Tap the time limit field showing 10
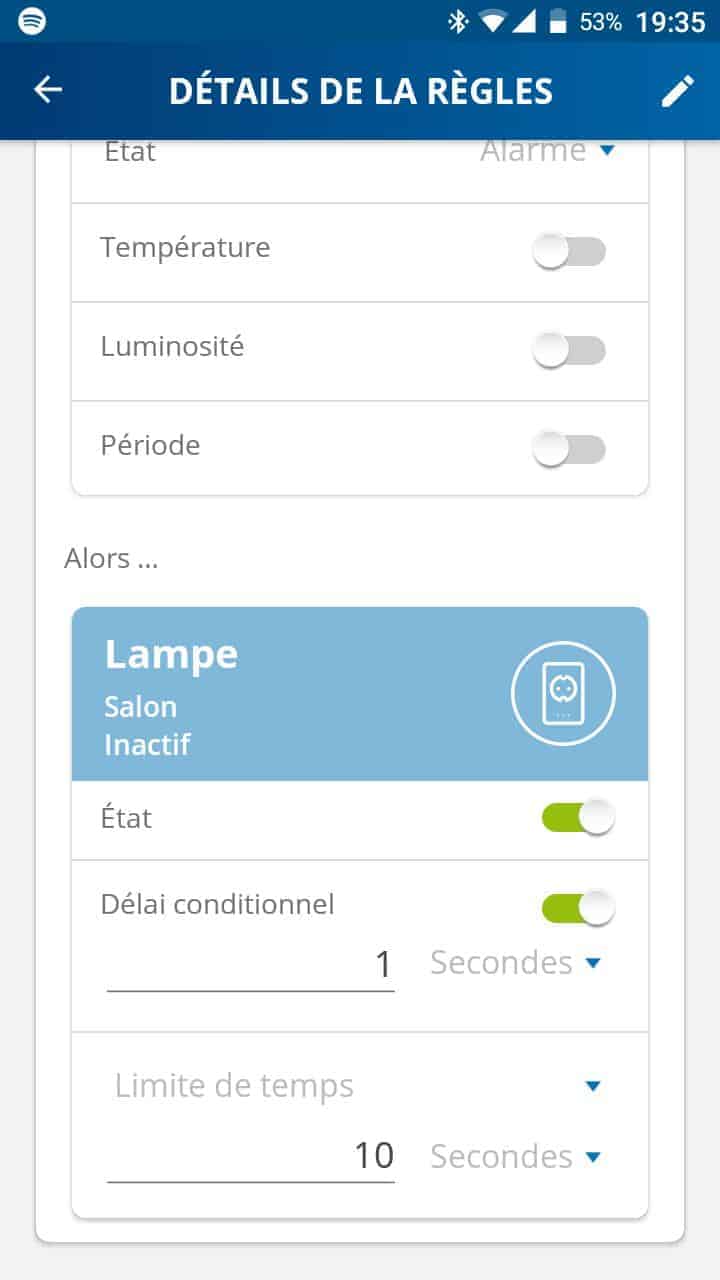This screenshot has width=720, height=1280. pyautogui.click(x=250, y=1157)
